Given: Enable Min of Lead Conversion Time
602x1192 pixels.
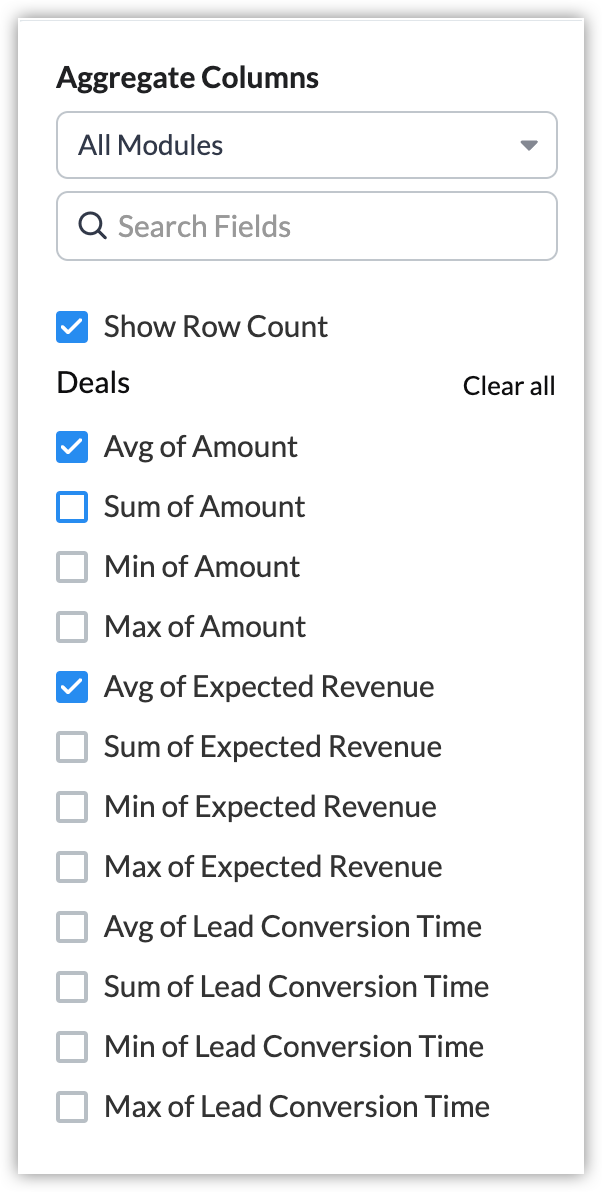Looking at the screenshot, I should point(72,1047).
